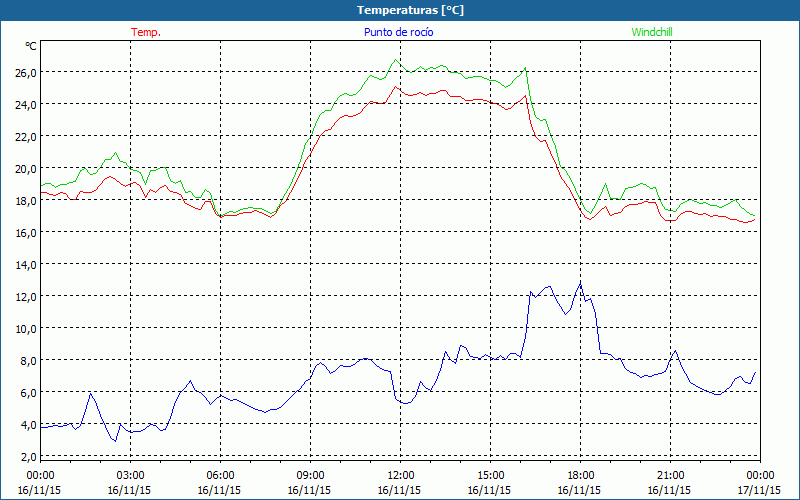Click the dew point minimum near 02:30
Viewport: 800px width, 500px height.
pos(115,441)
